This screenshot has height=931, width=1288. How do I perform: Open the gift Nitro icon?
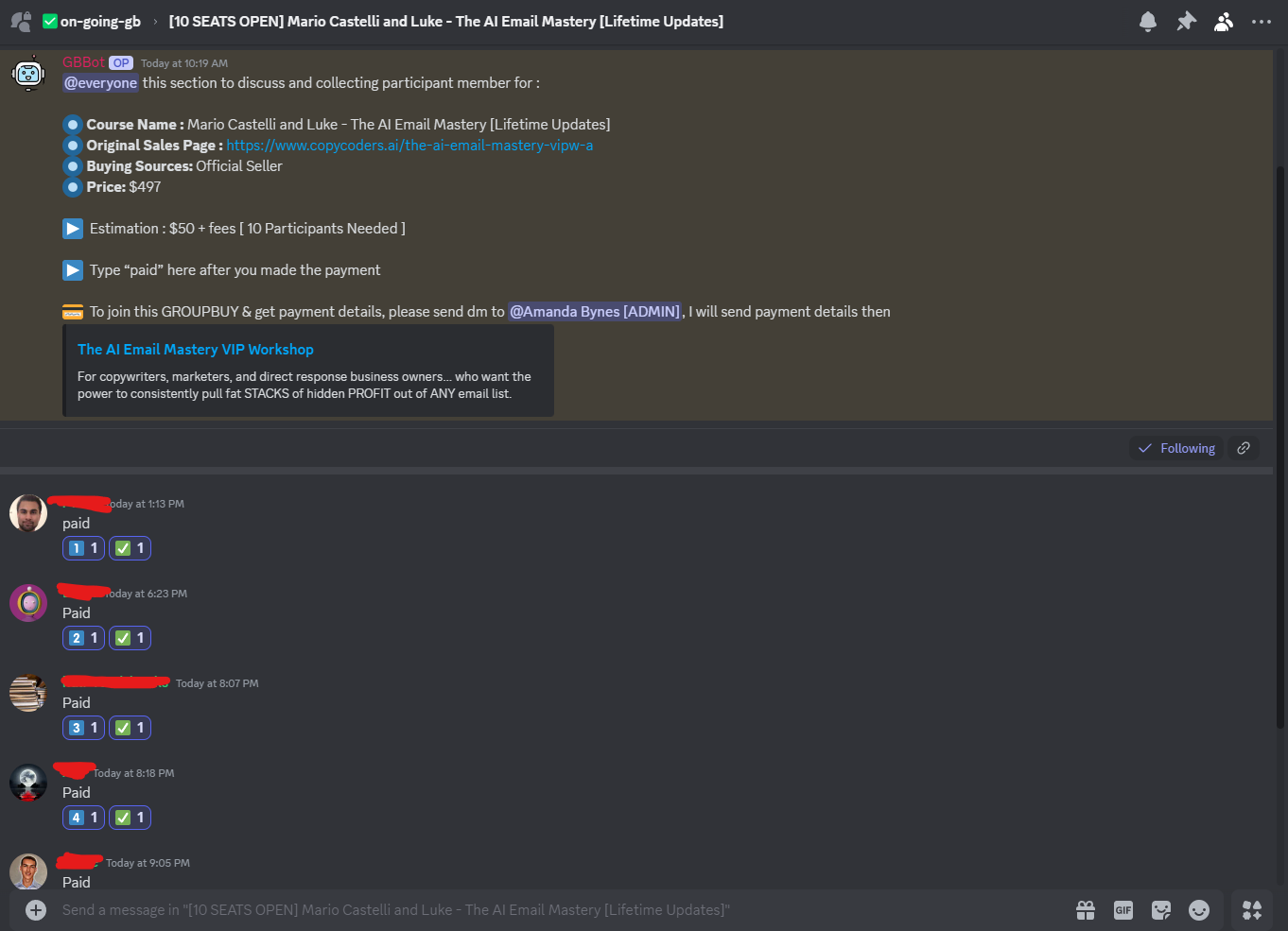coord(1086,910)
